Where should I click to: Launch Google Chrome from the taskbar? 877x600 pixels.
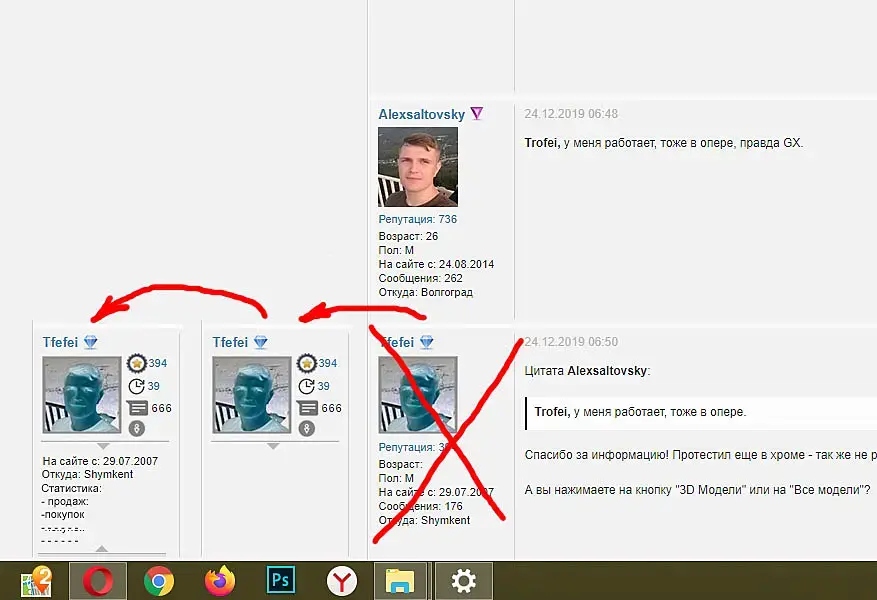[x=159, y=582]
